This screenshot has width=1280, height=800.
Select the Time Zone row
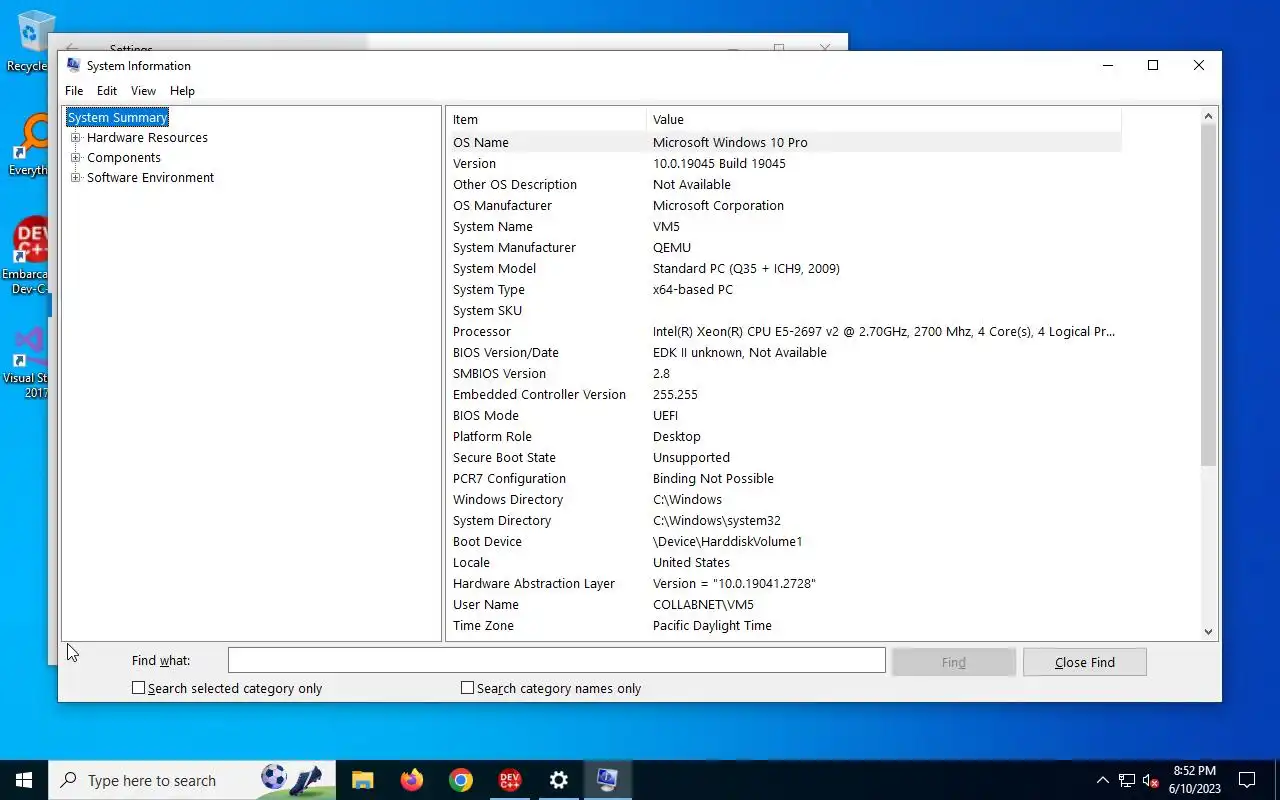point(783,625)
